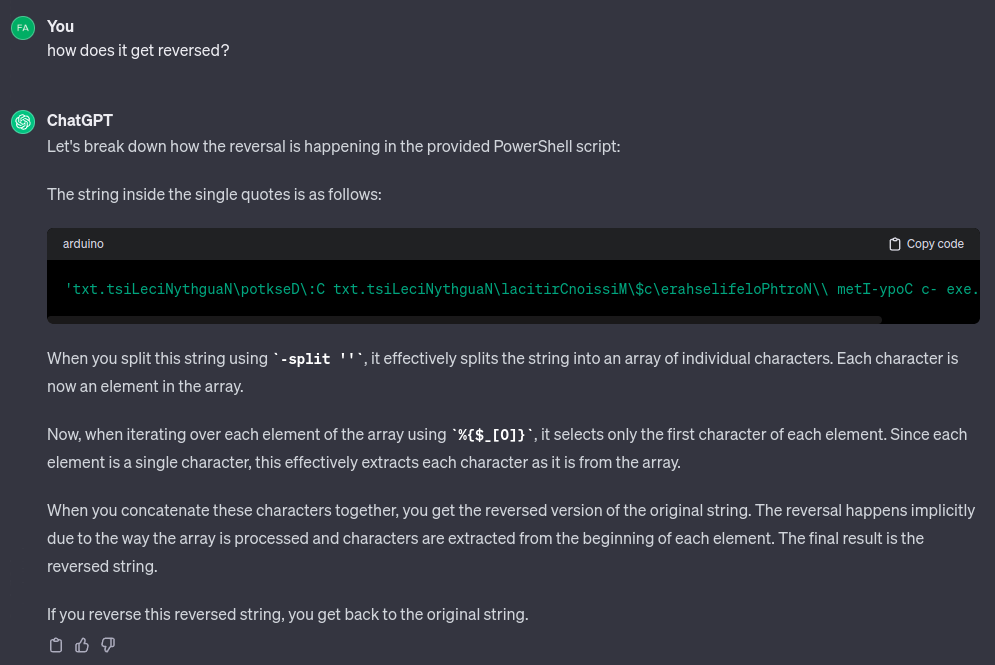Image resolution: width=995 pixels, height=665 pixels.
Task: Click the green FA user avatar
Action: 23,28
